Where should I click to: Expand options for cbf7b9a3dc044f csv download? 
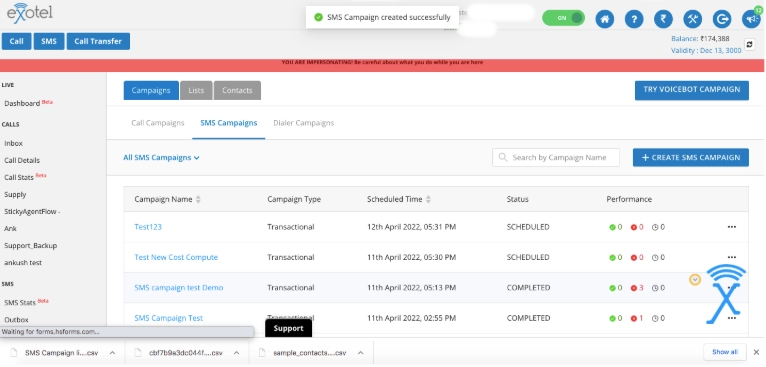pos(236,353)
